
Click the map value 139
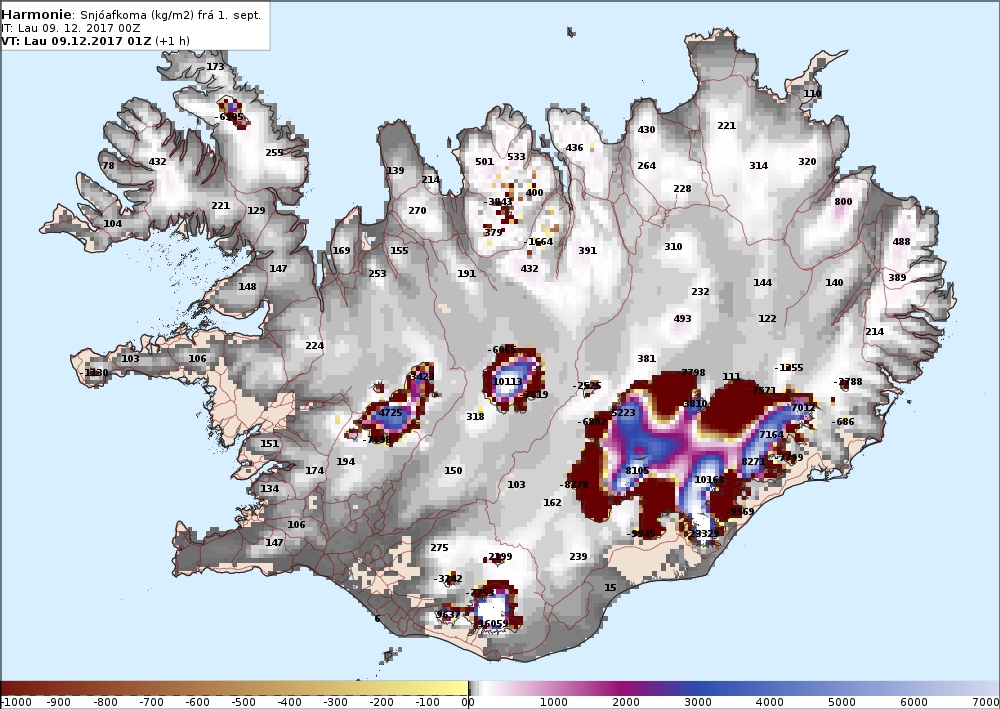(x=395, y=170)
